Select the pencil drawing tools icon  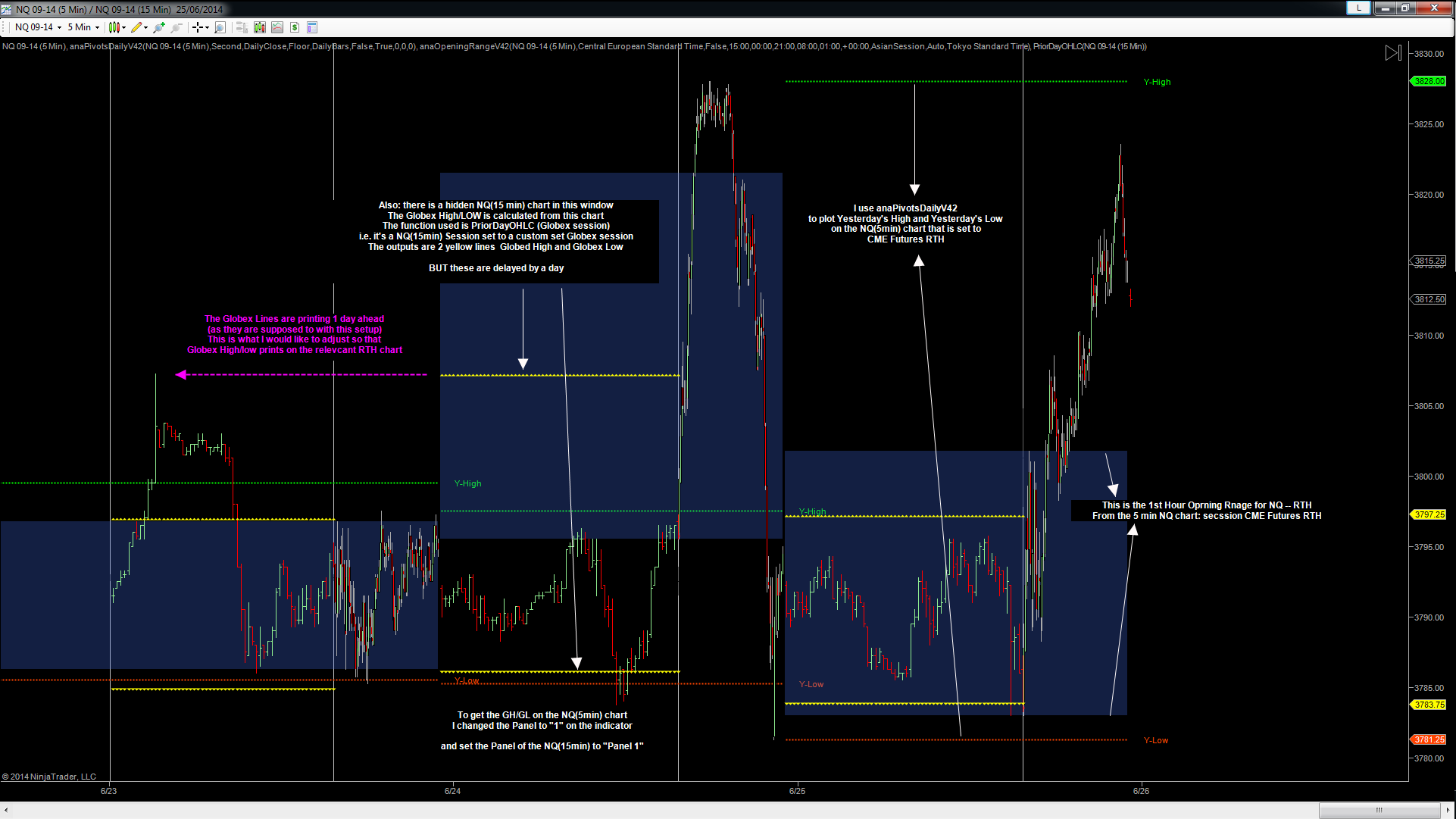[x=136, y=27]
